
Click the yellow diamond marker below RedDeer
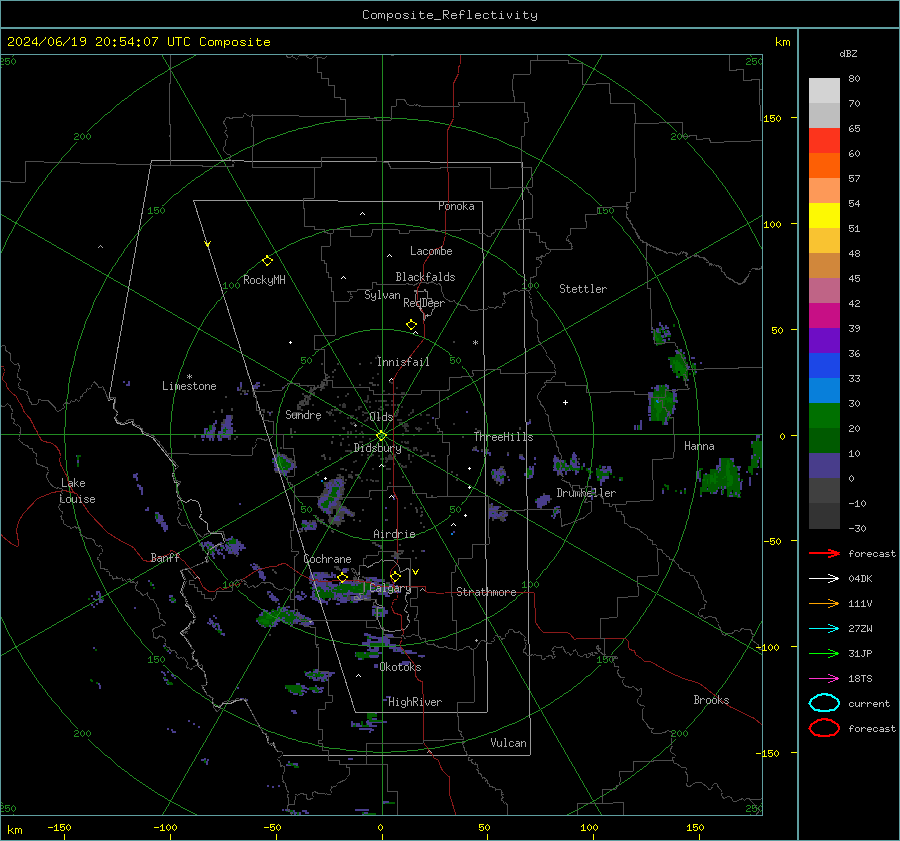[411, 325]
